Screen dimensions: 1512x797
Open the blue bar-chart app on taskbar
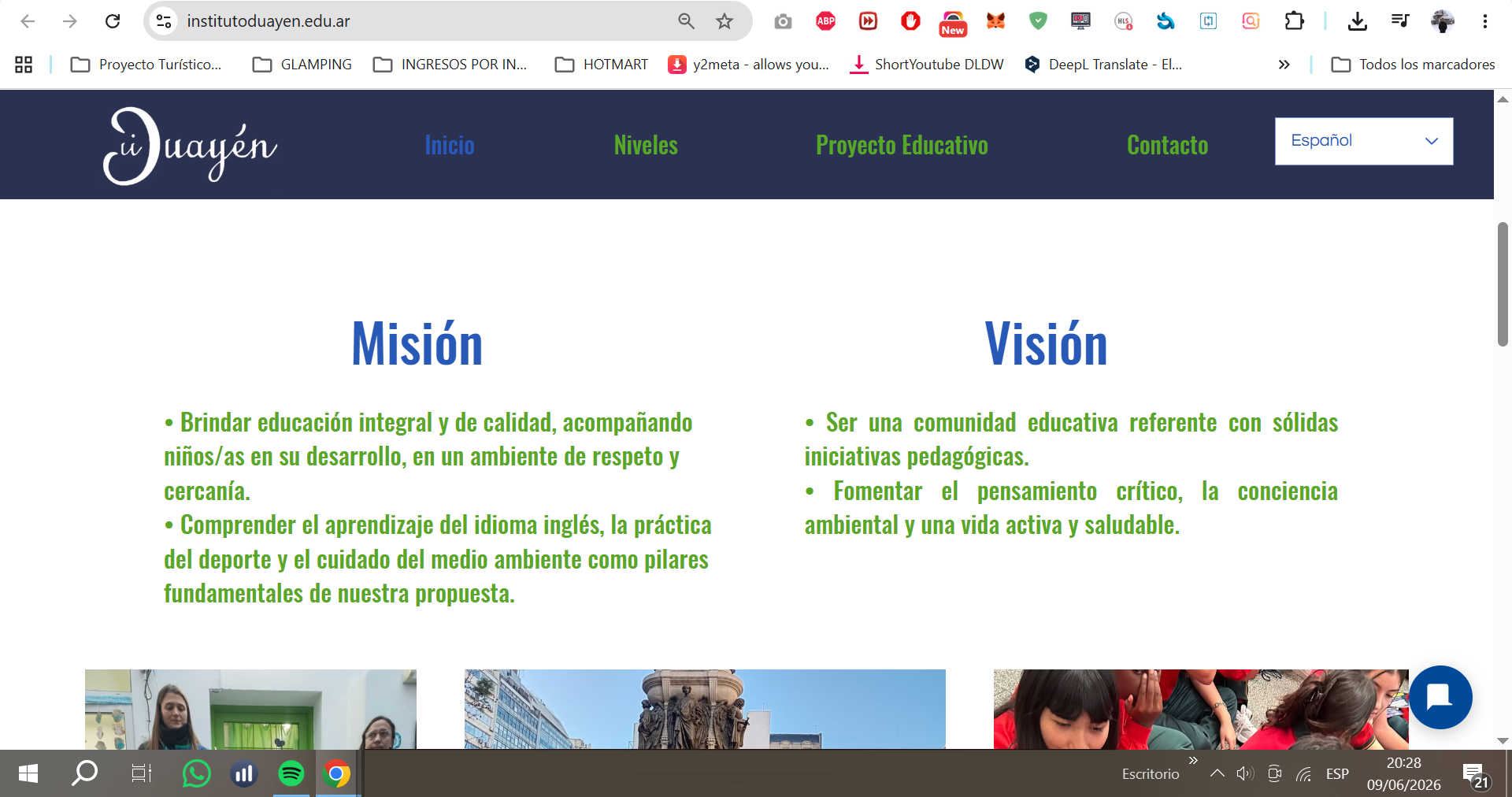(244, 773)
